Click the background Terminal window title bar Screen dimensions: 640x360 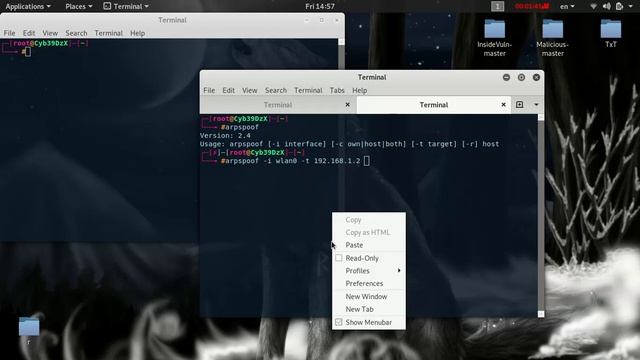tap(172, 20)
